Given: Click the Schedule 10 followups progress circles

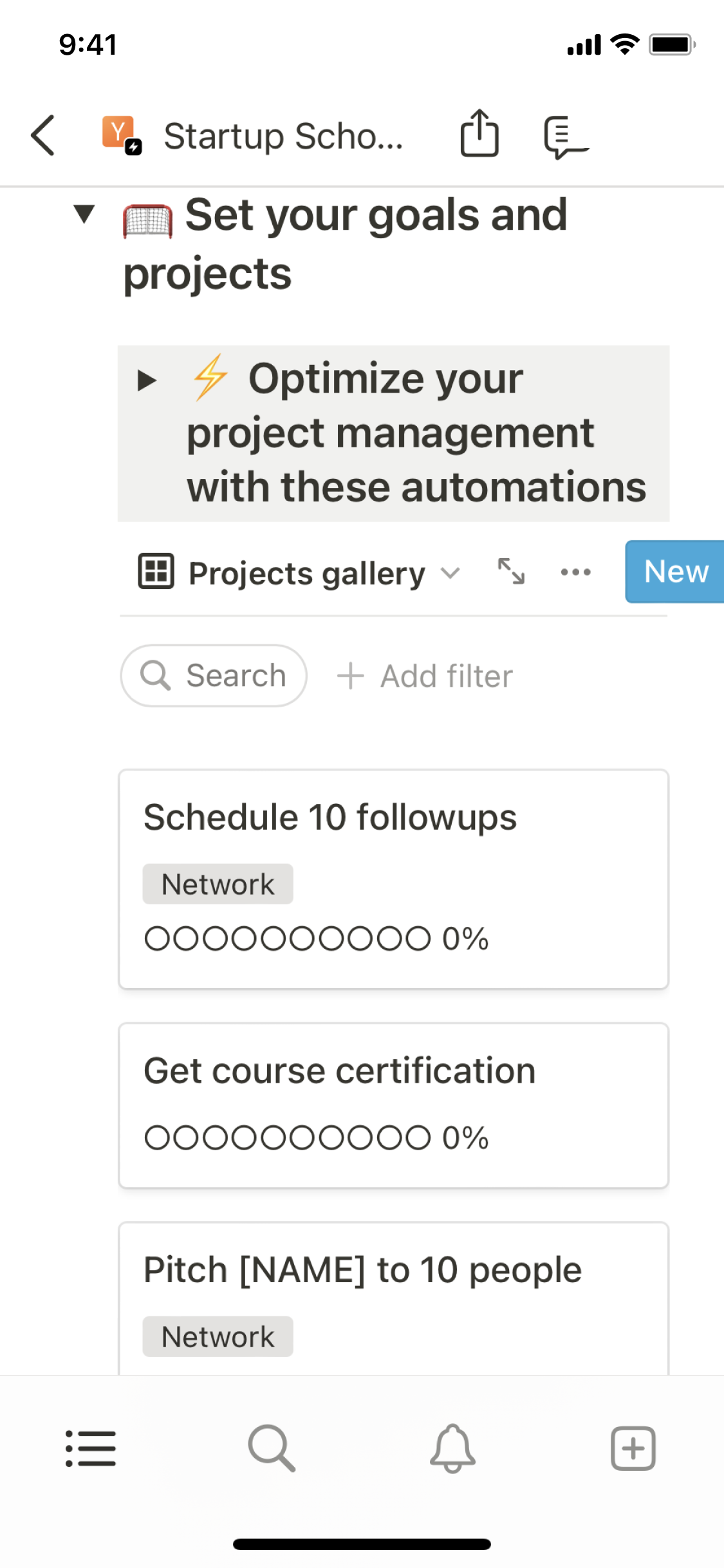Looking at the screenshot, I should pos(287,938).
